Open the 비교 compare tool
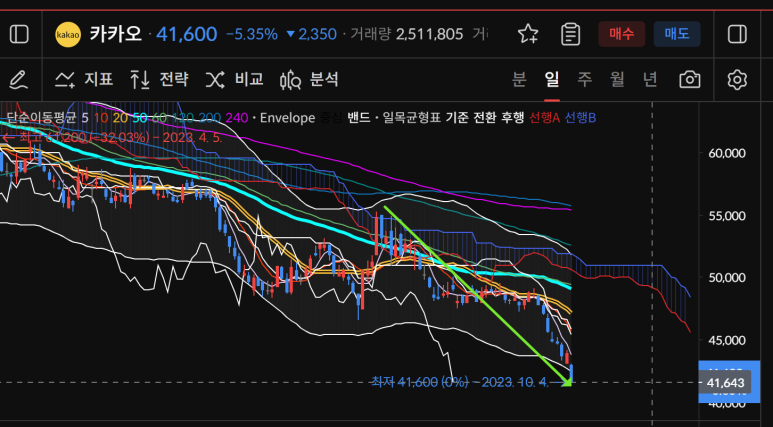 click(234, 79)
